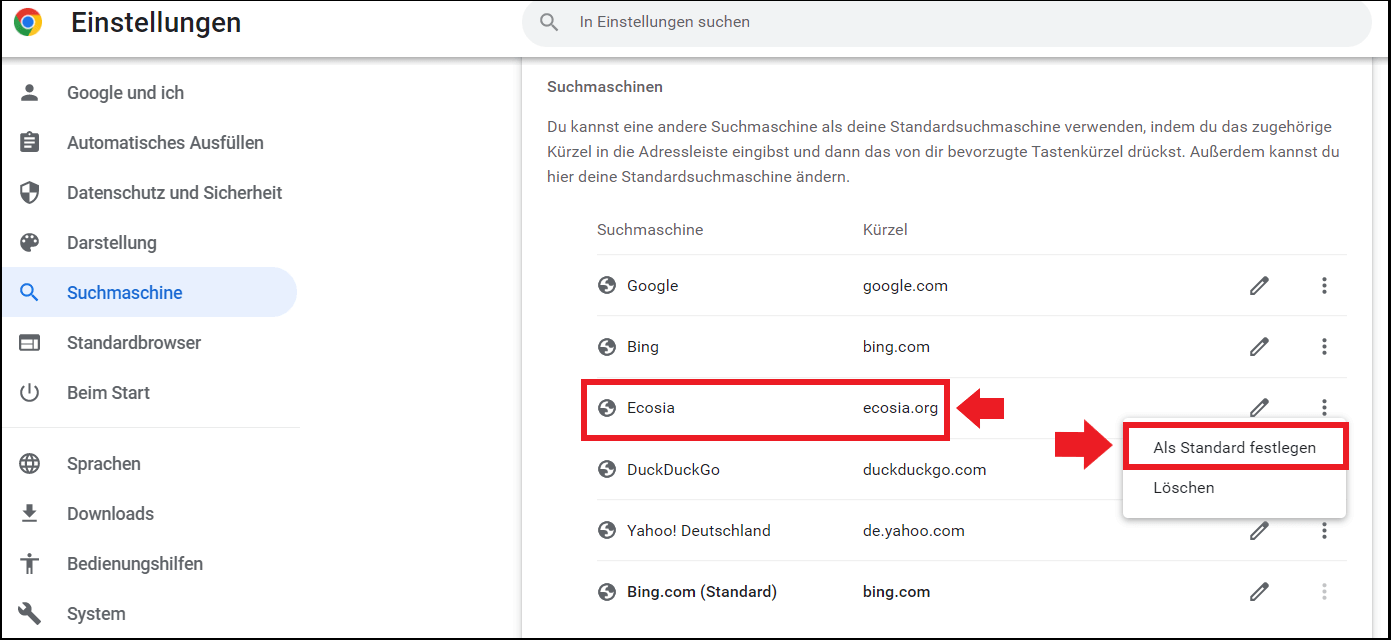This screenshot has height=640, width=1391.
Task: Edit Ecosia search engine with pencil icon
Action: 1259,407
